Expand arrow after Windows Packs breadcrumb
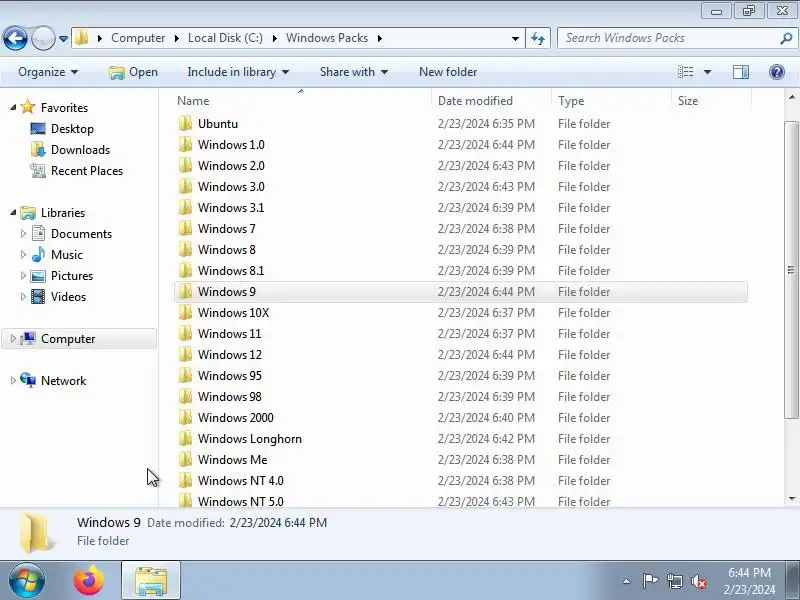The width and height of the screenshot is (800, 600). click(x=380, y=38)
